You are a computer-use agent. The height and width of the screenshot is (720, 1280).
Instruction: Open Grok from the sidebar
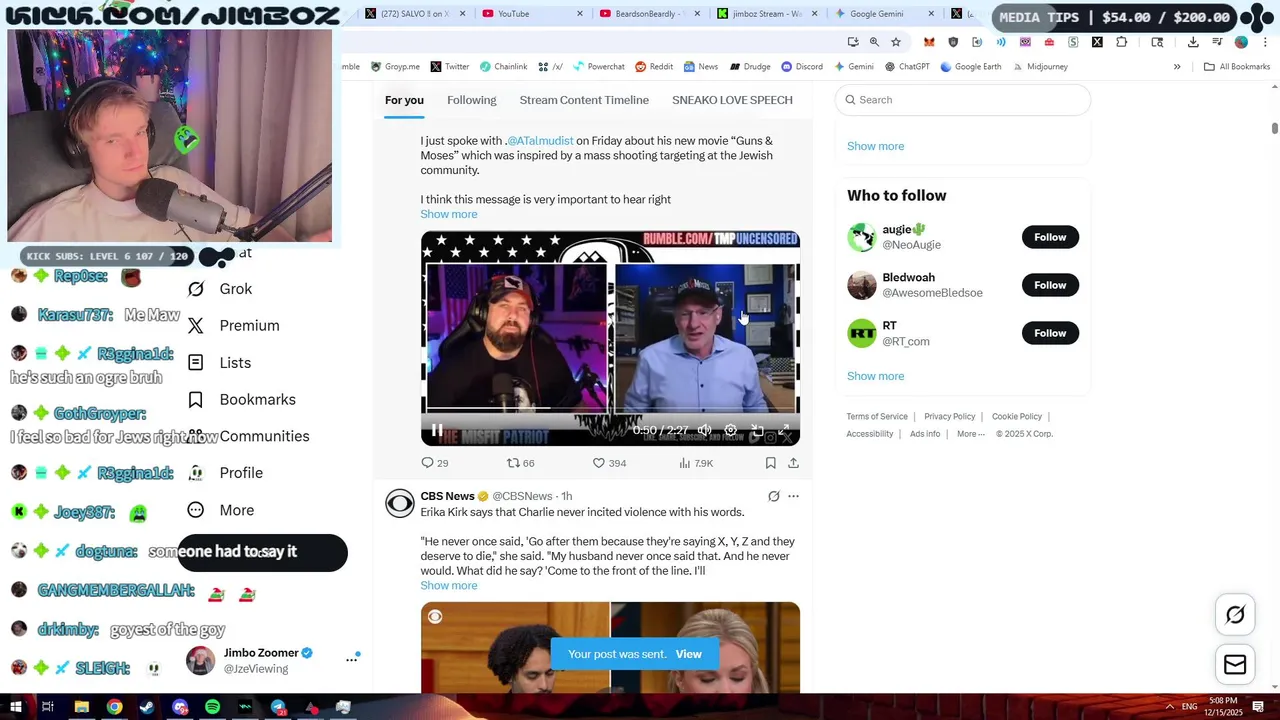[220, 289]
